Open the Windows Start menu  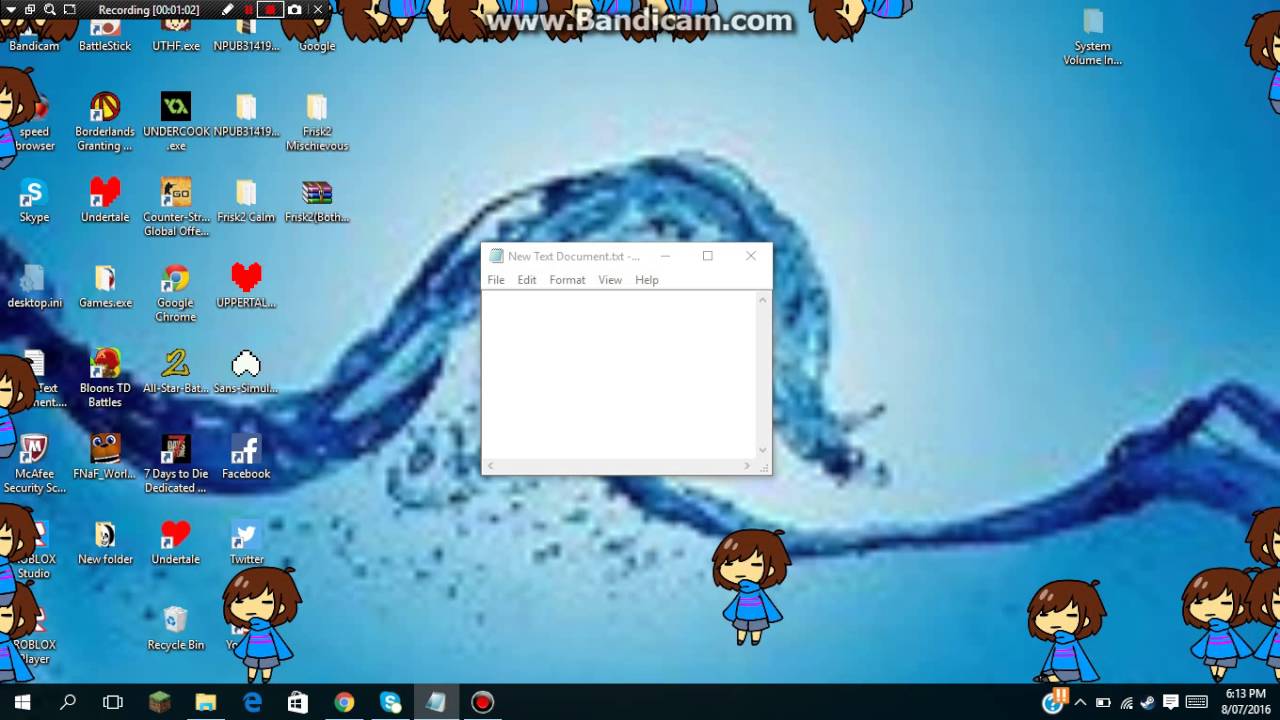(22, 702)
